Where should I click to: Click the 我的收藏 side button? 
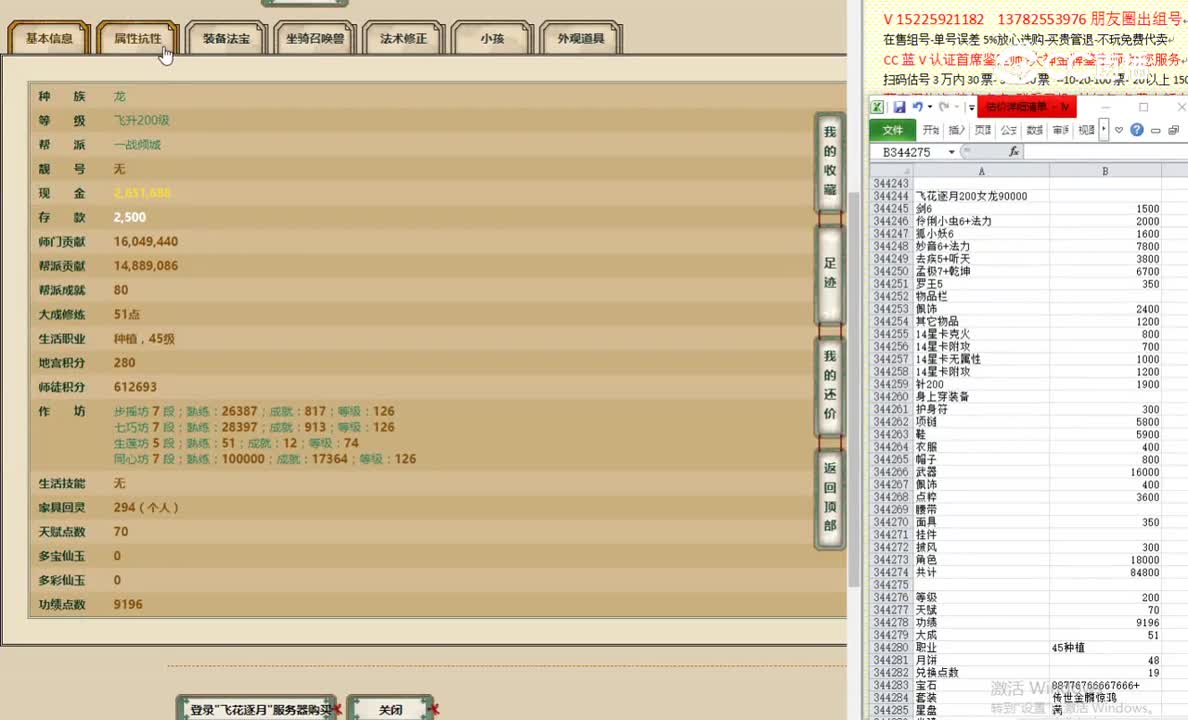pos(830,161)
